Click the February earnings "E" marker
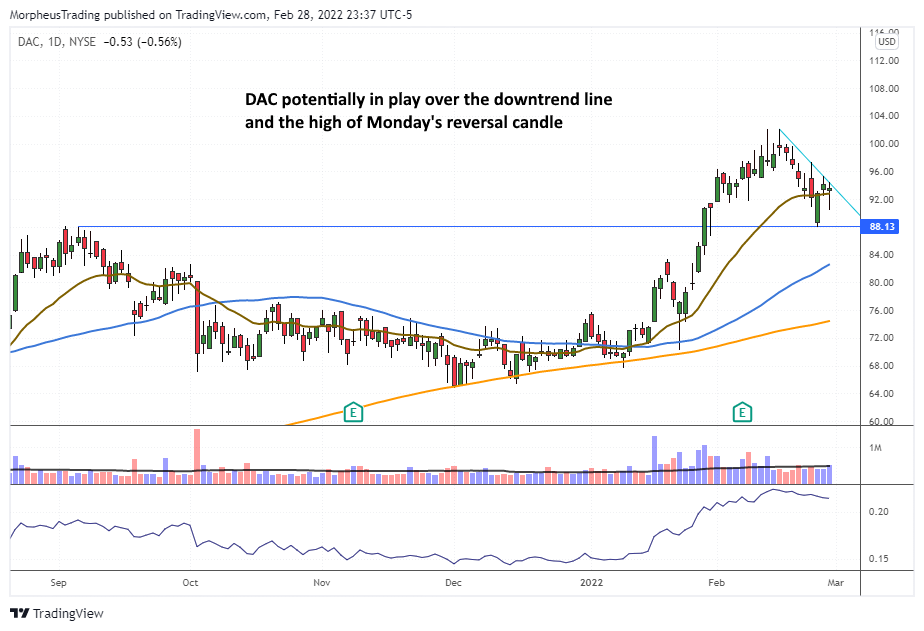 pos(742,412)
